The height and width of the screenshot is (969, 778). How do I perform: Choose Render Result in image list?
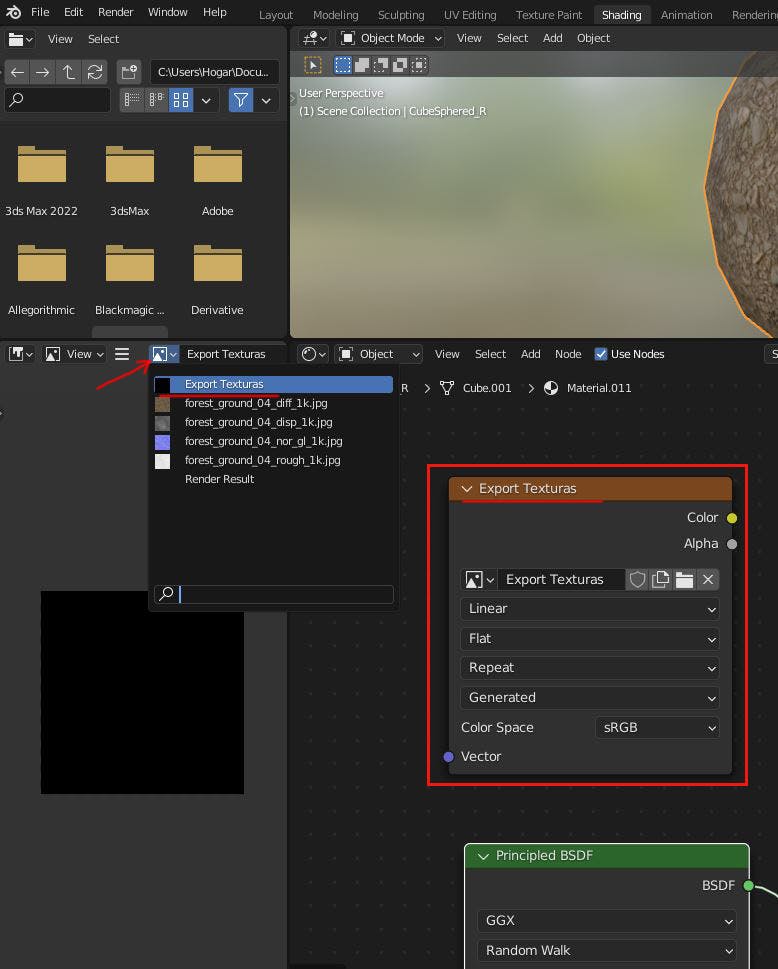coord(219,479)
